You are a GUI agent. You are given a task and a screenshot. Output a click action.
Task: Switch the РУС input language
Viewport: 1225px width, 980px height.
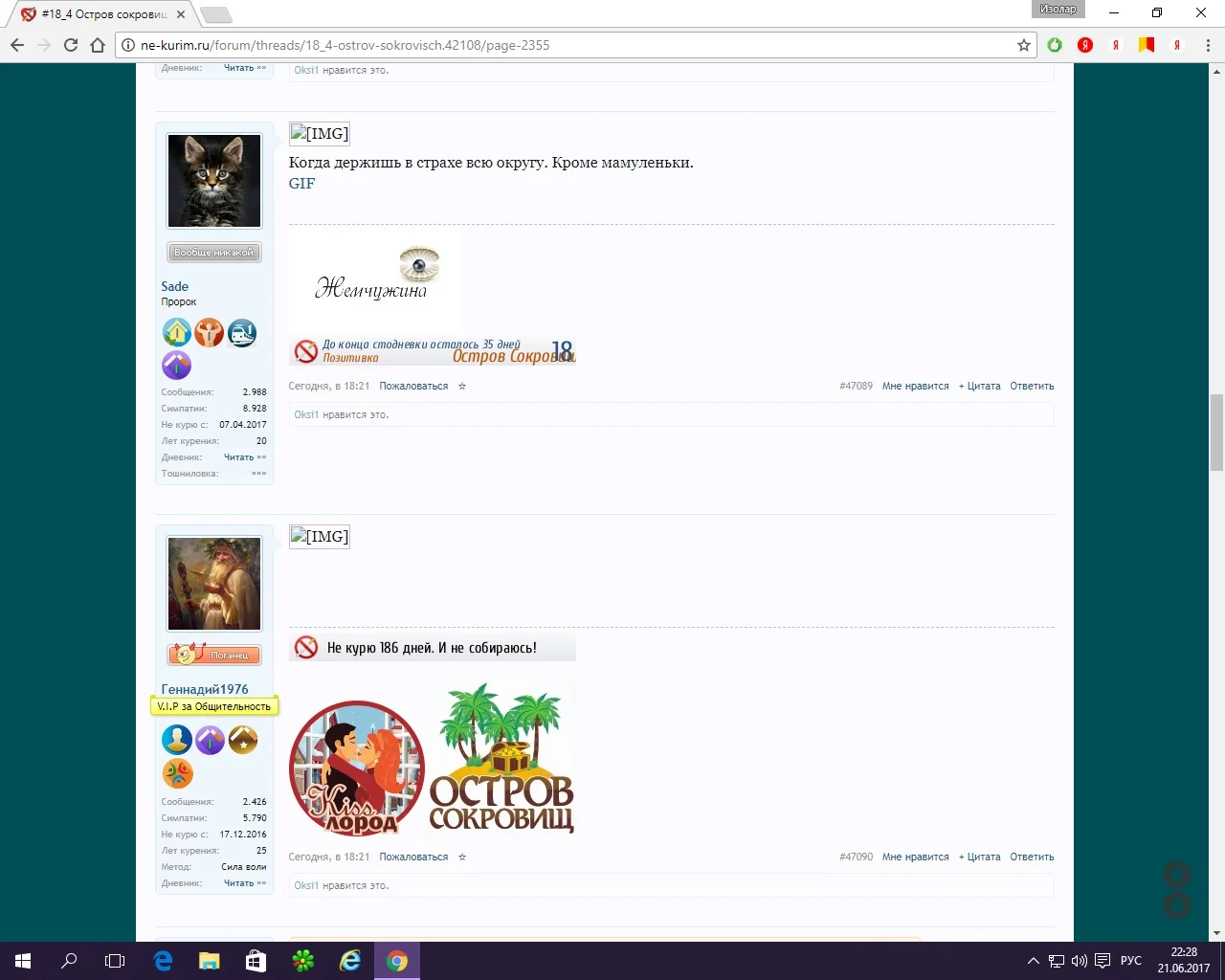(1131, 961)
